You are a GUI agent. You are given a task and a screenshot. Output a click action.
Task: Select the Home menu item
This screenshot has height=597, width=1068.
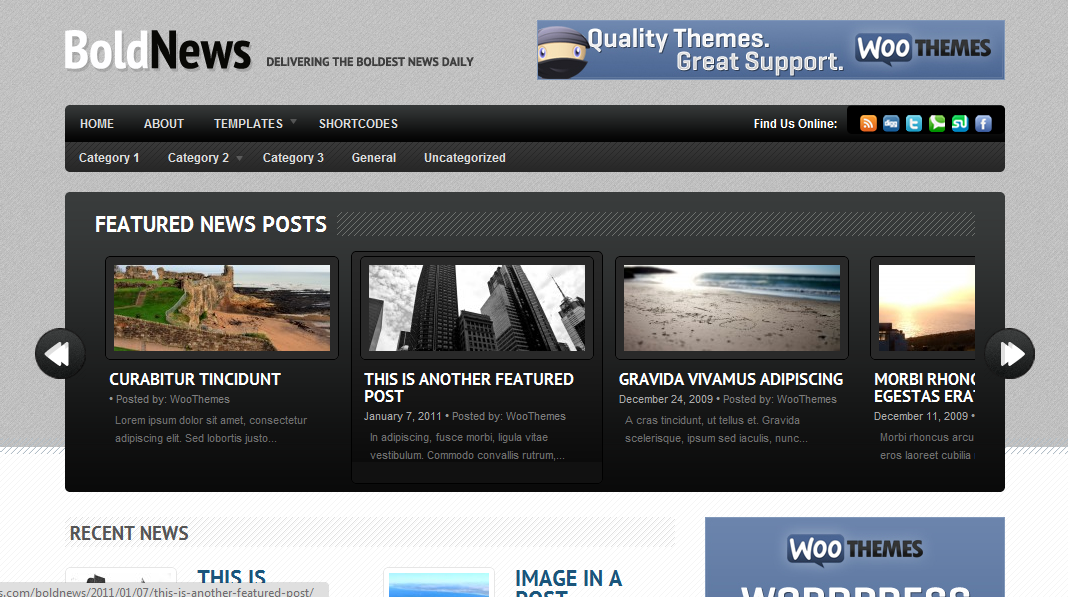tap(96, 123)
